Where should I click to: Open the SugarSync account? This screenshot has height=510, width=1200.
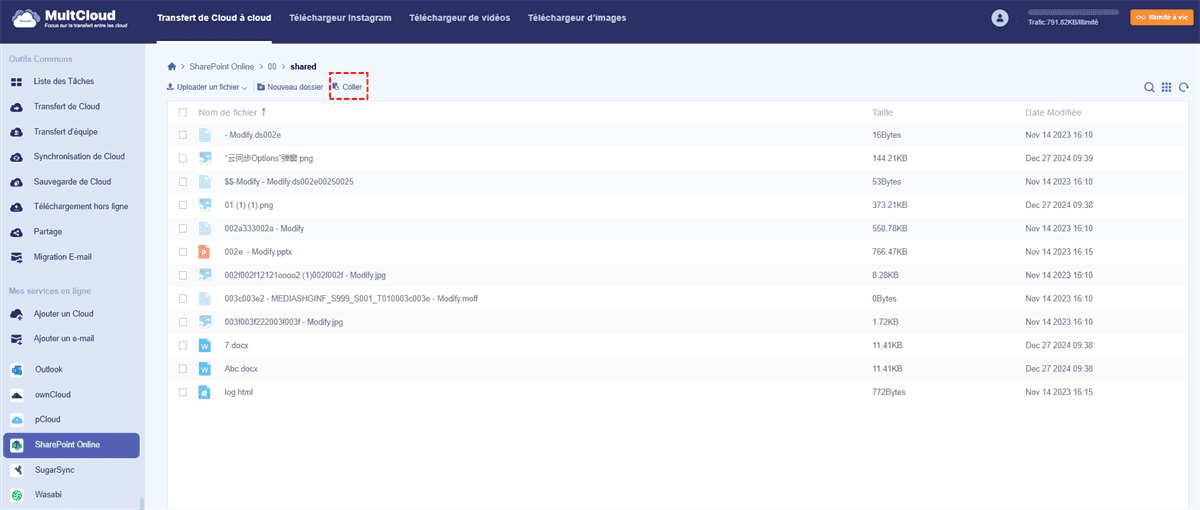click(x=71, y=469)
